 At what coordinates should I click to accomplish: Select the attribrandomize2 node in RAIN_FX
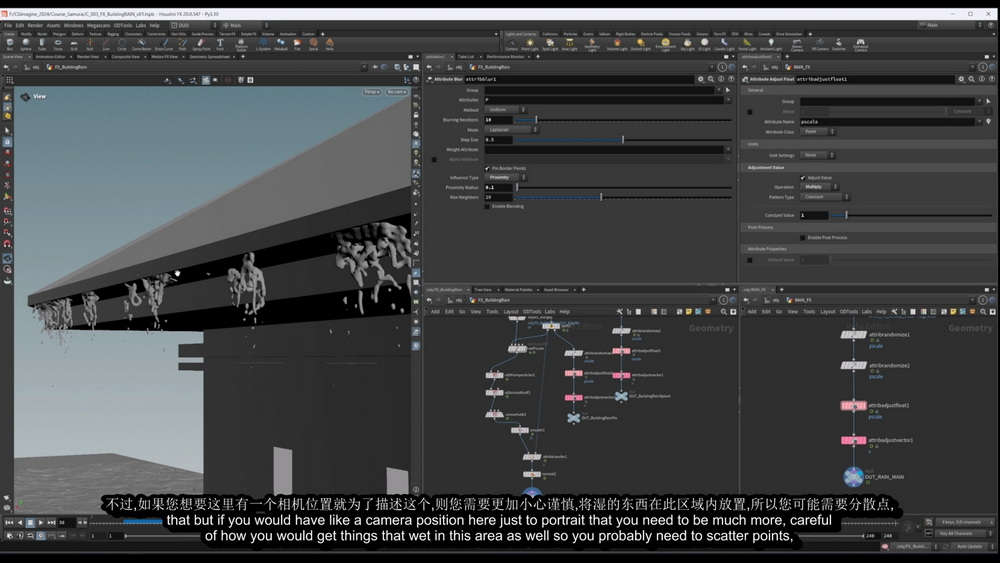(x=853, y=365)
